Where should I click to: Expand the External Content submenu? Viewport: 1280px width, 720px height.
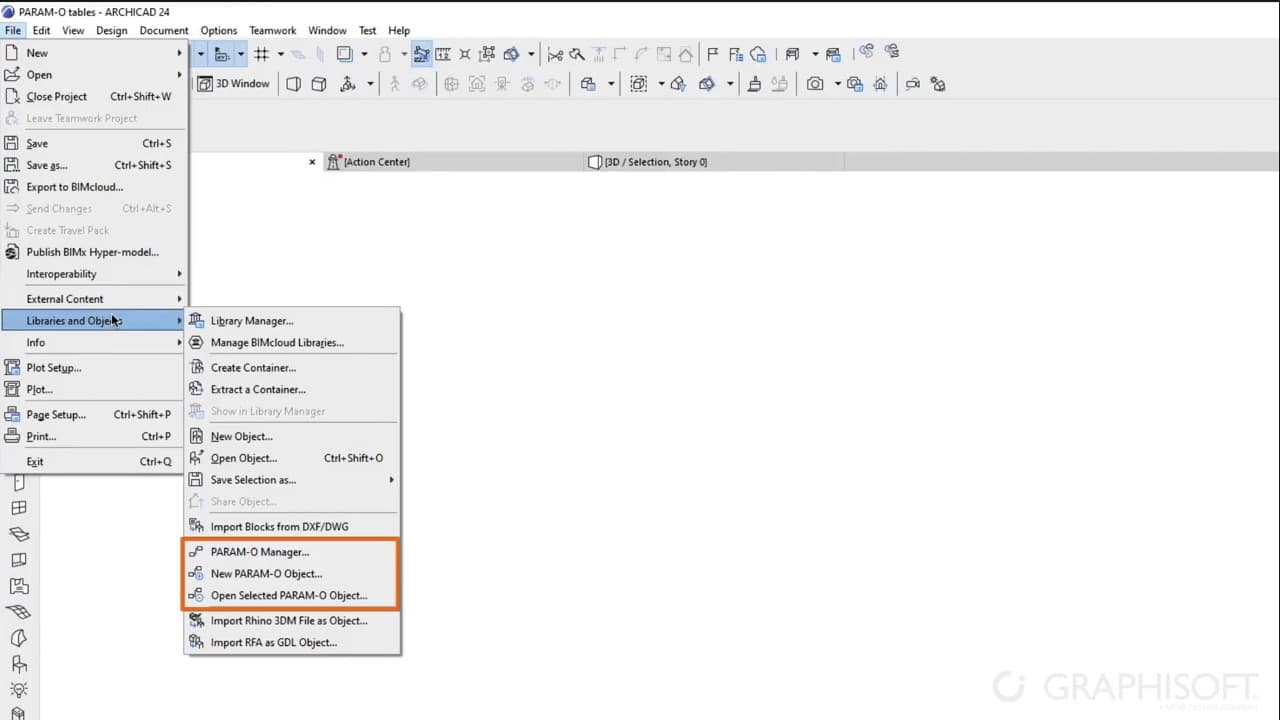tap(94, 299)
